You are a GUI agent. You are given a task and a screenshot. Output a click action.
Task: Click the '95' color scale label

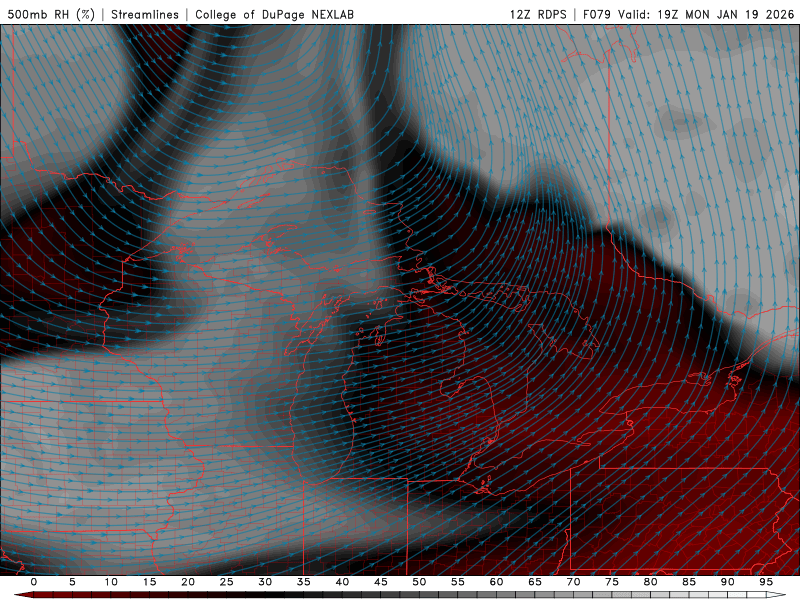pos(766,582)
